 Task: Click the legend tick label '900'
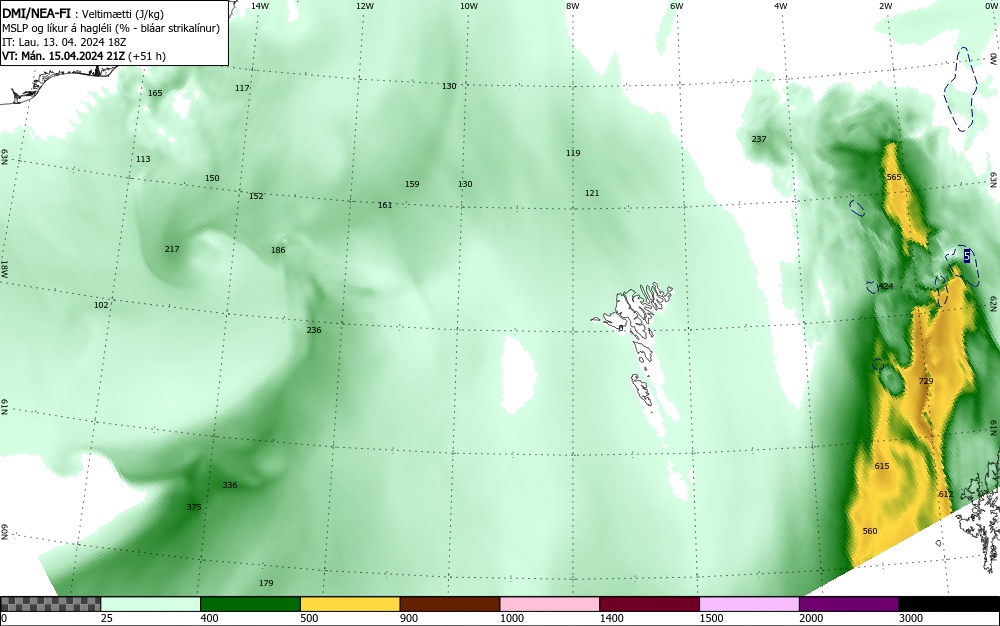pyautogui.click(x=409, y=618)
